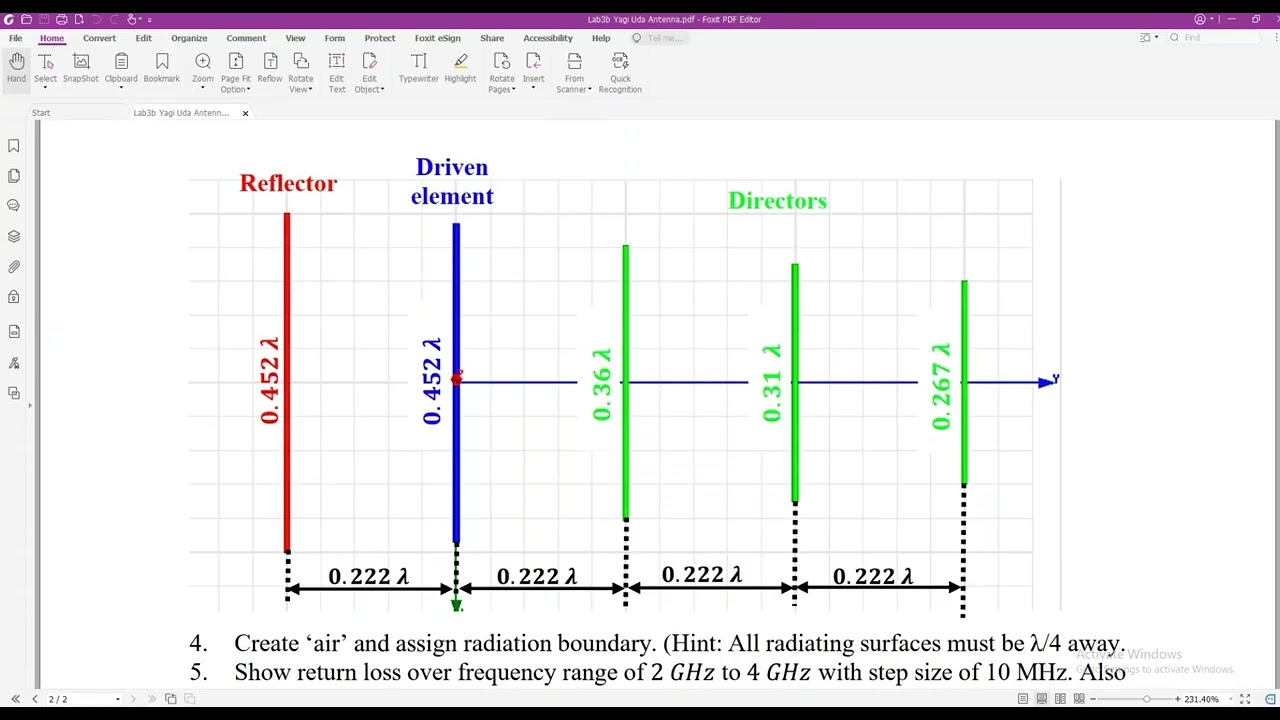Close the Lab3b Yagi Uda Antenna tab
The image size is (1280, 720).
pos(245,113)
